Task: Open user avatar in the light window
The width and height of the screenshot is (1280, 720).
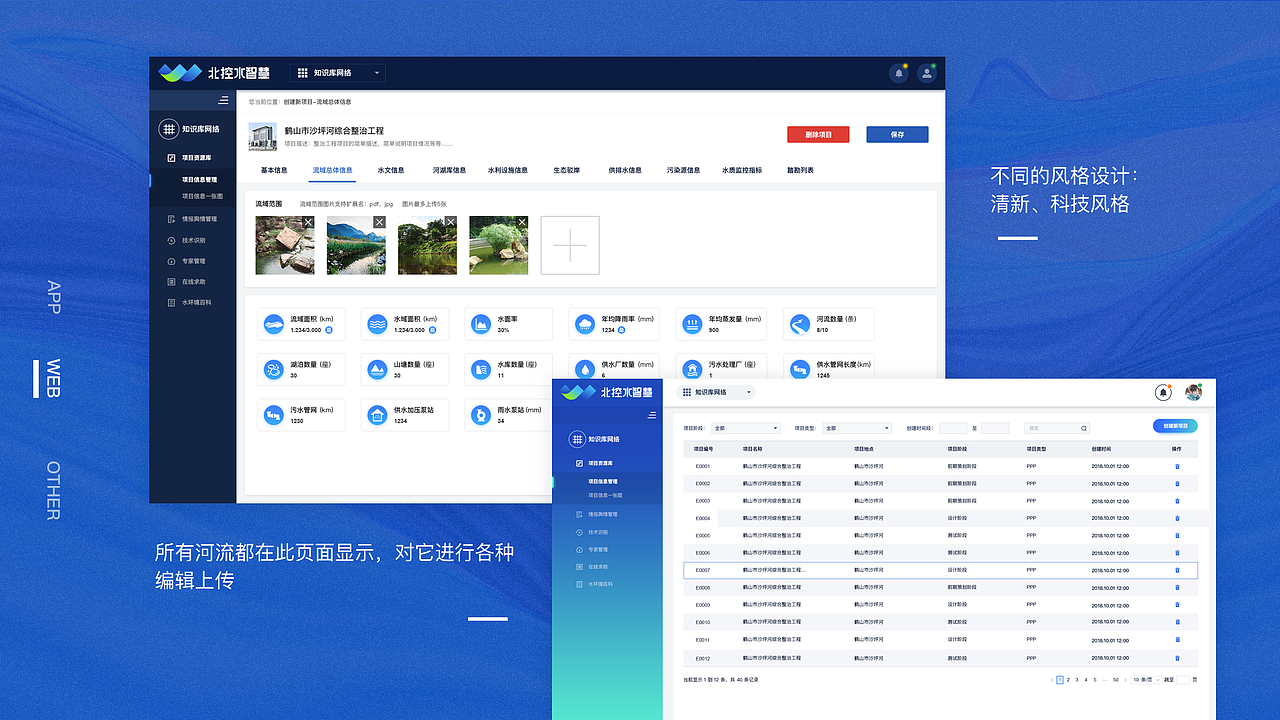Action: pyautogui.click(x=1193, y=392)
